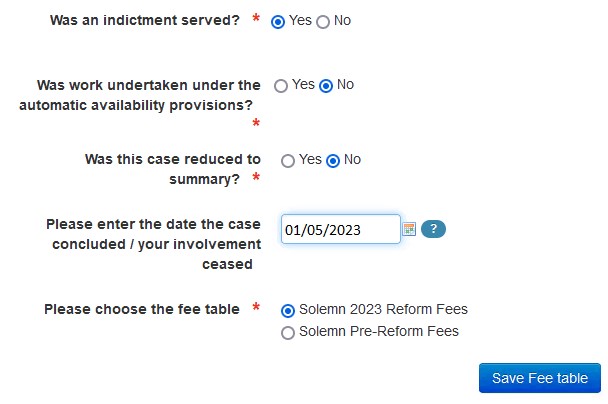
Task: Click the 'Please choose the fee table' label
Action: (142, 309)
